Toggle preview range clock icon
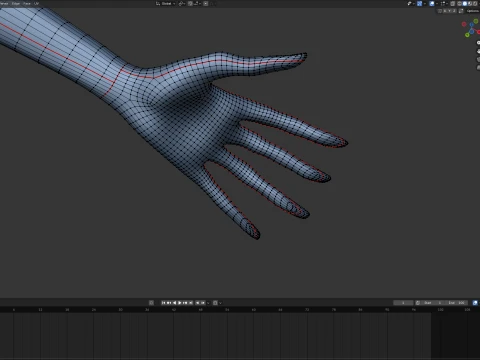The height and width of the screenshot is (360, 480). [x=418, y=303]
